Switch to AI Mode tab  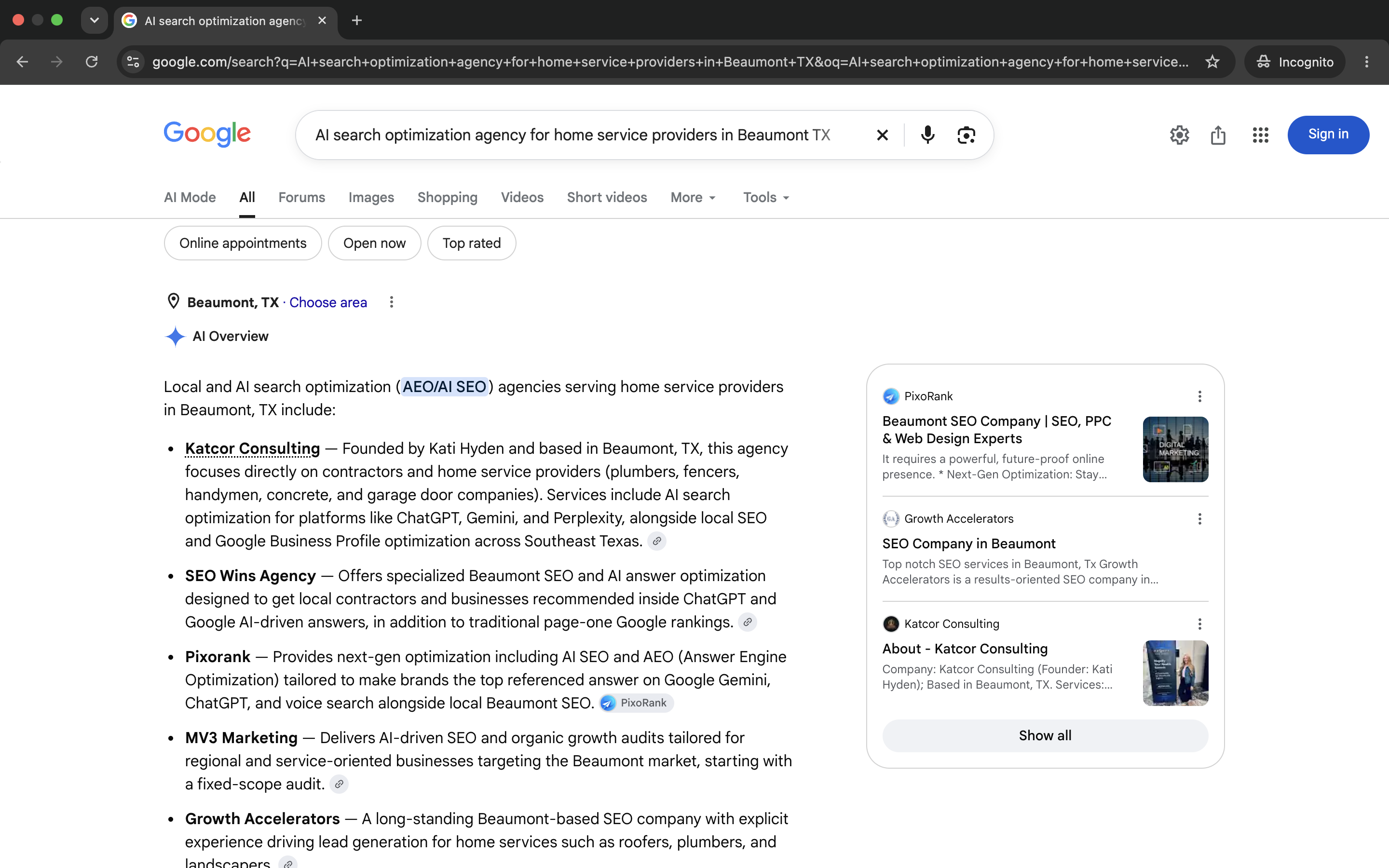(190, 198)
